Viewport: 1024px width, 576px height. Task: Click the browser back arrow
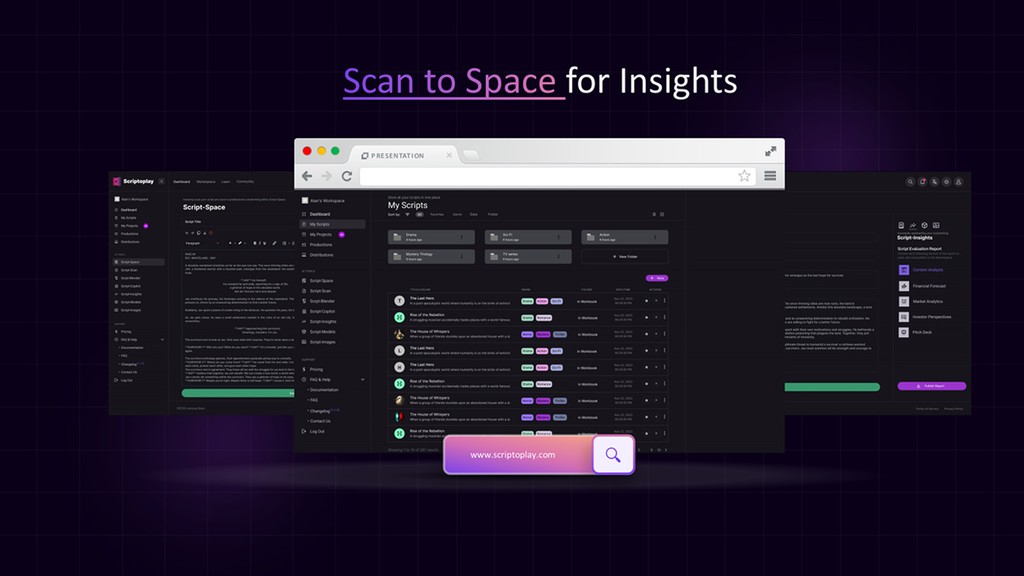pos(307,176)
